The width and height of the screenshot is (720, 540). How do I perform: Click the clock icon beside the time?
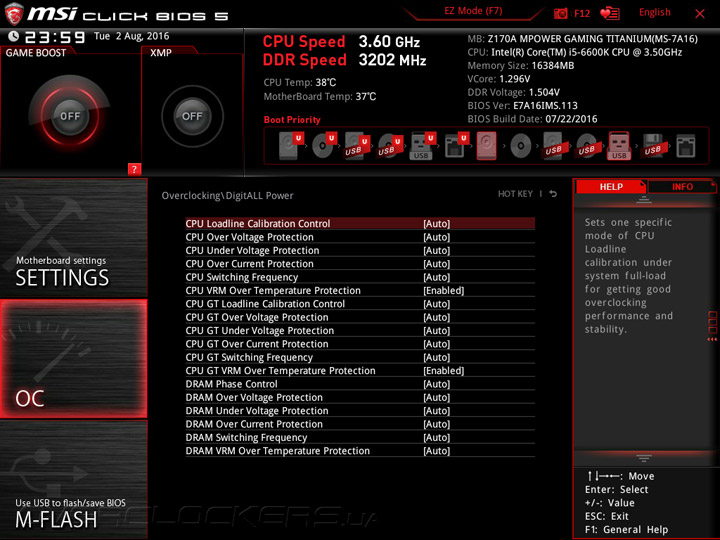(x=14, y=36)
